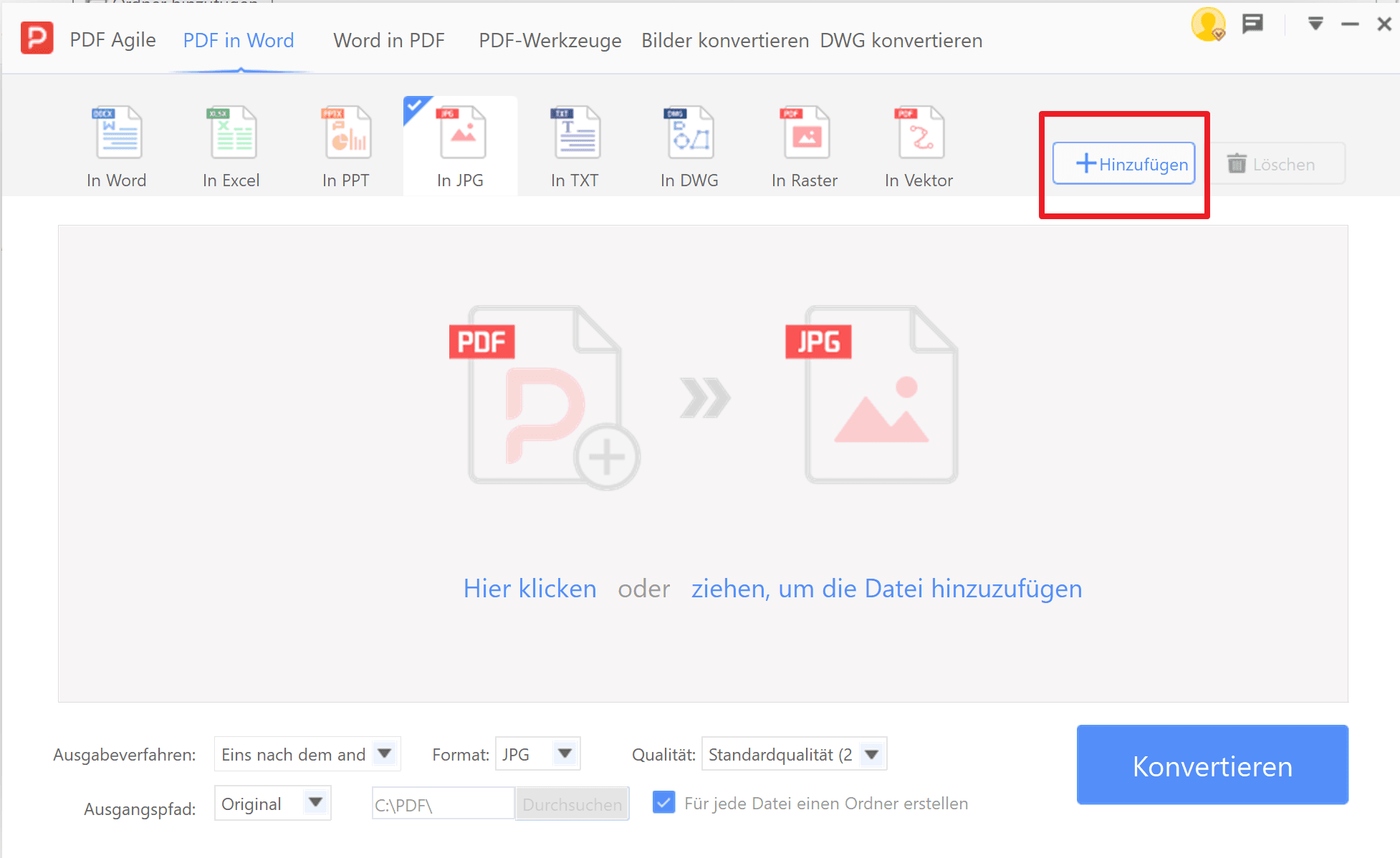This screenshot has width=1400, height=858.
Task: Click the C:\PDF\ output path field
Action: pos(442,804)
